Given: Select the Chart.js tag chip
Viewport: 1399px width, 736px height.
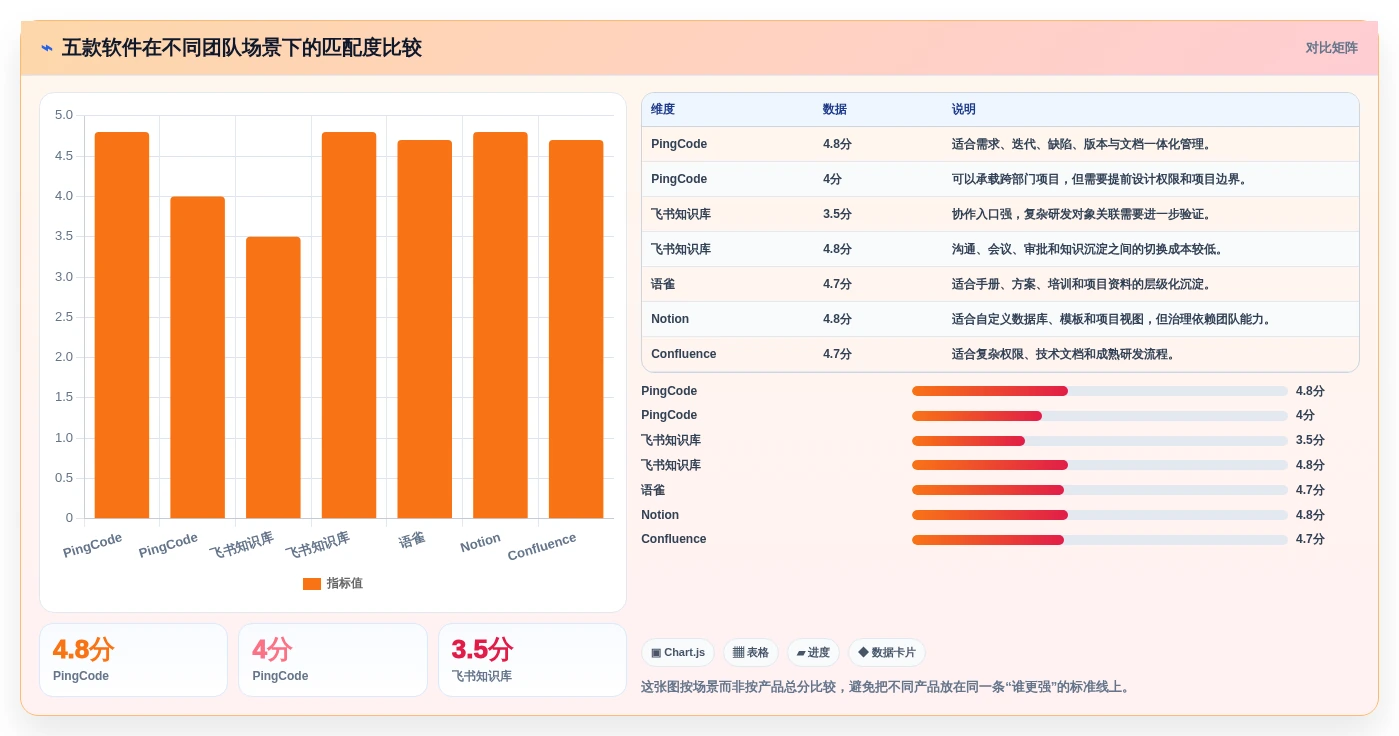Looking at the screenshot, I should coord(678,653).
